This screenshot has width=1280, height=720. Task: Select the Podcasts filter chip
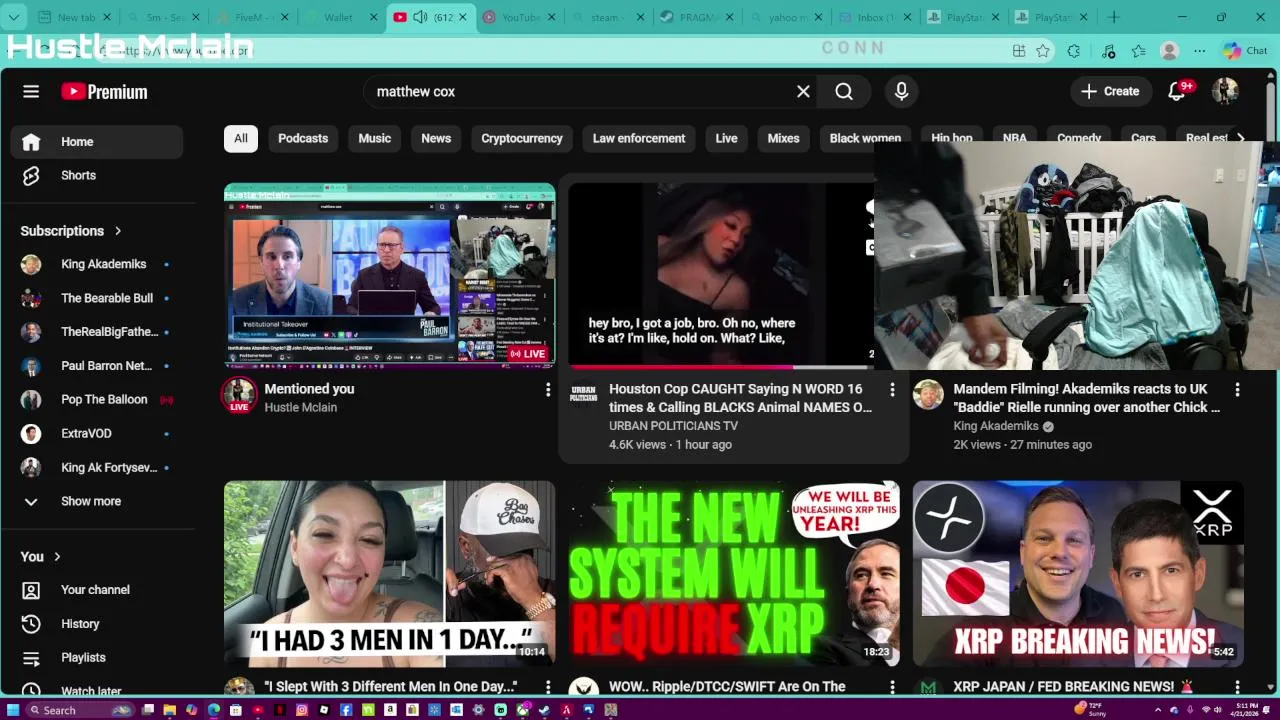[303, 138]
